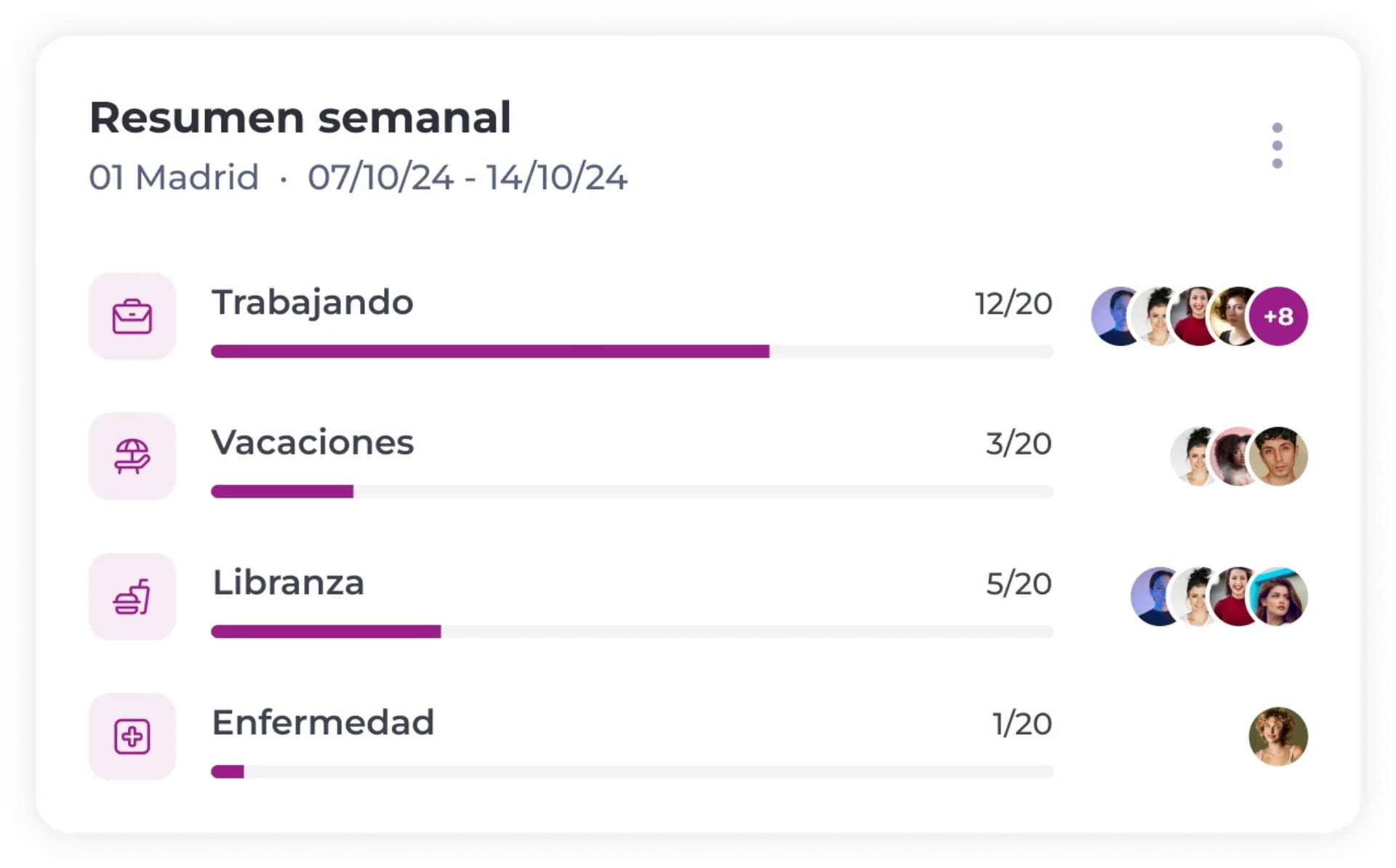The image size is (1396, 868).
Task: Select the teal-background avatar in Libranza row
Action: point(1278,597)
